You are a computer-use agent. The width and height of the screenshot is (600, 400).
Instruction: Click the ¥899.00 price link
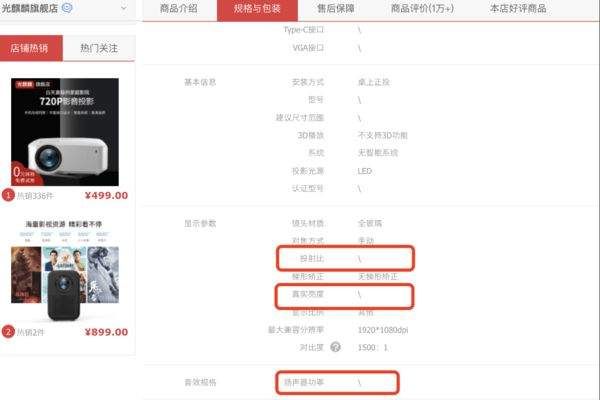(x=106, y=332)
